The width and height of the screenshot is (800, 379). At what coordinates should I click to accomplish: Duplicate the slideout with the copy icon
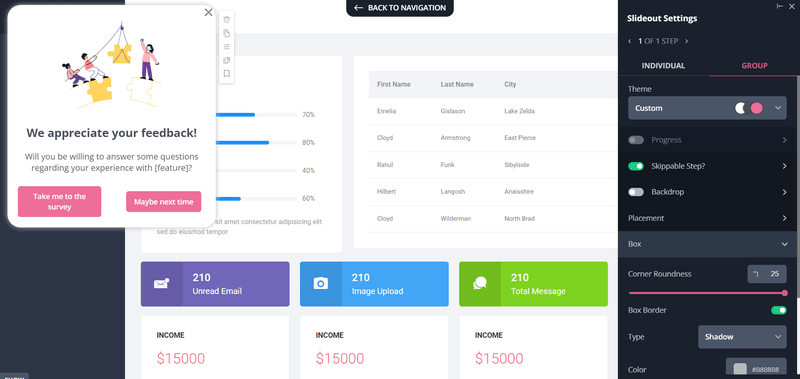227,33
